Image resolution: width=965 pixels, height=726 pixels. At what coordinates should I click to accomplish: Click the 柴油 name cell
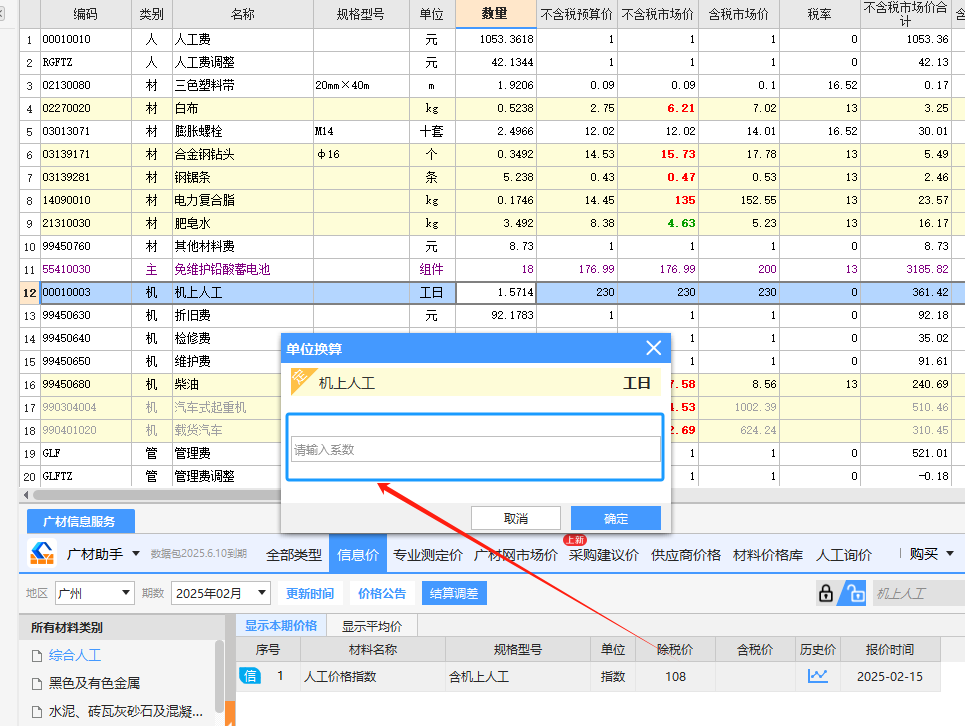tap(225, 385)
